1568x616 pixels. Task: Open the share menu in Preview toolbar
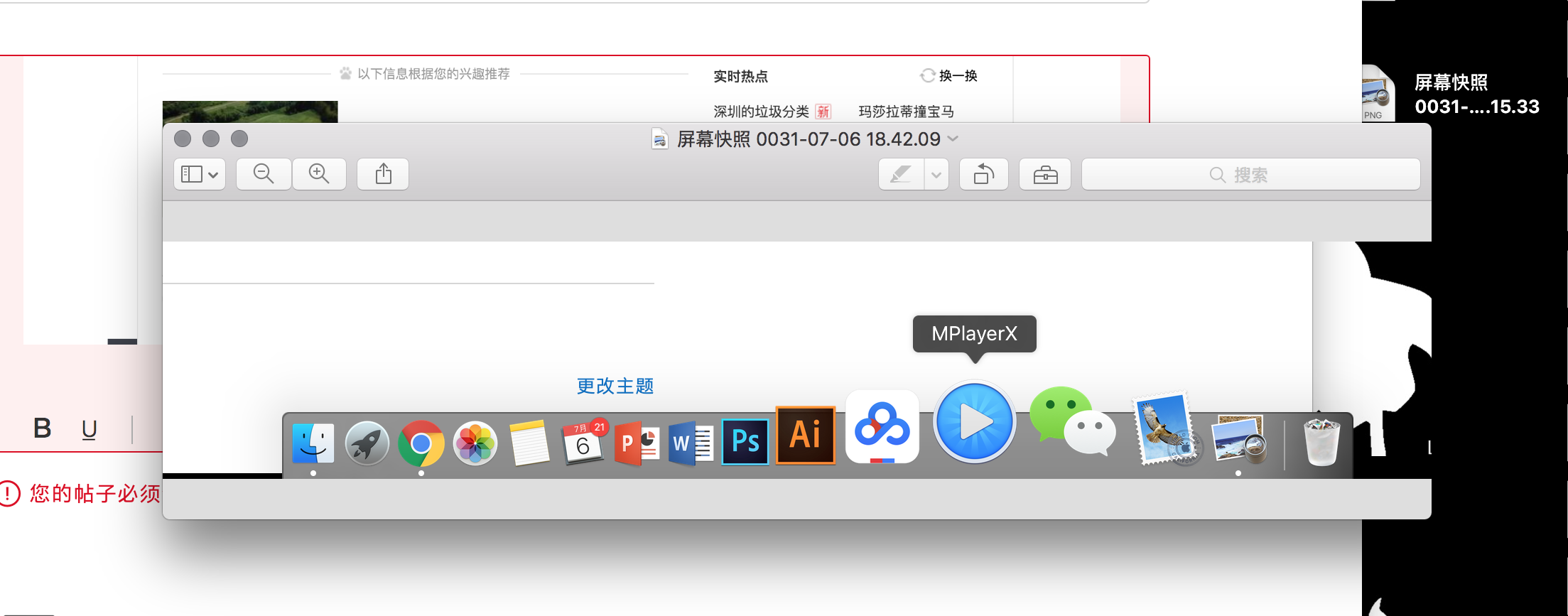(x=383, y=174)
